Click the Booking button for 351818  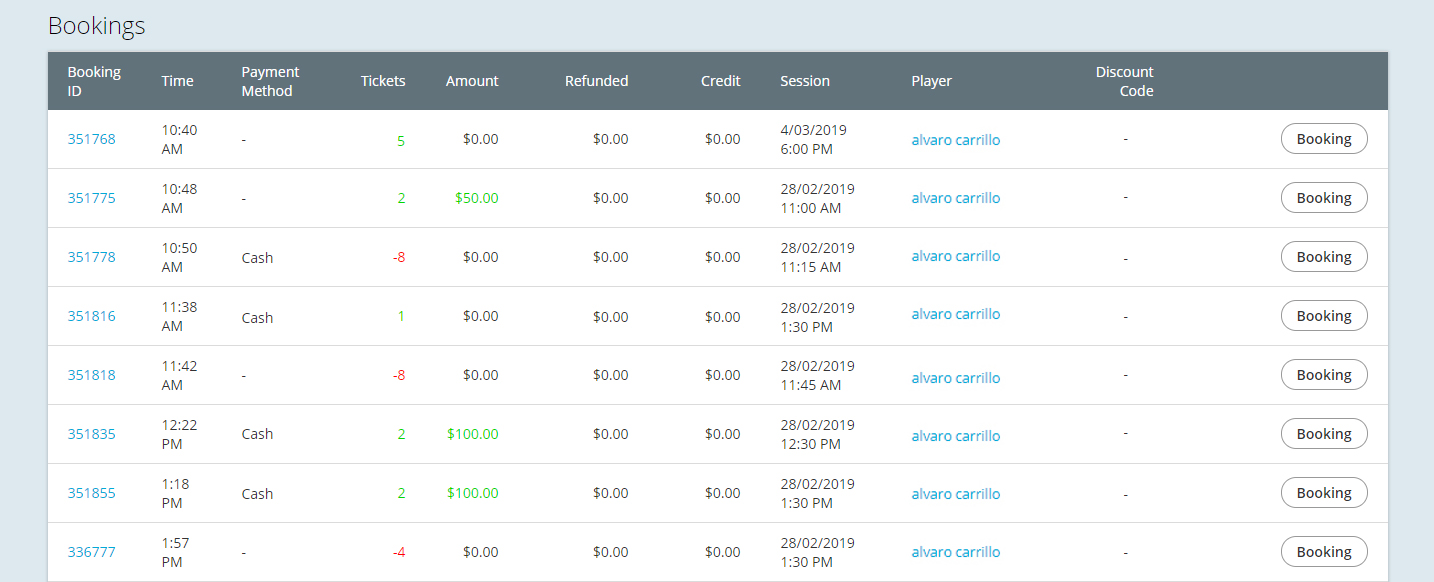(x=1324, y=375)
